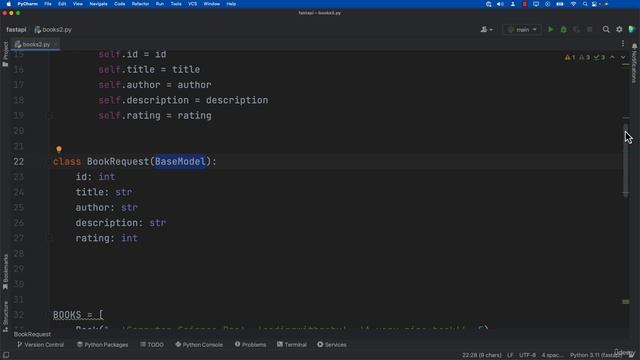The height and width of the screenshot is (360, 640).
Task: Open the Edit menu
Action: [62, 4]
